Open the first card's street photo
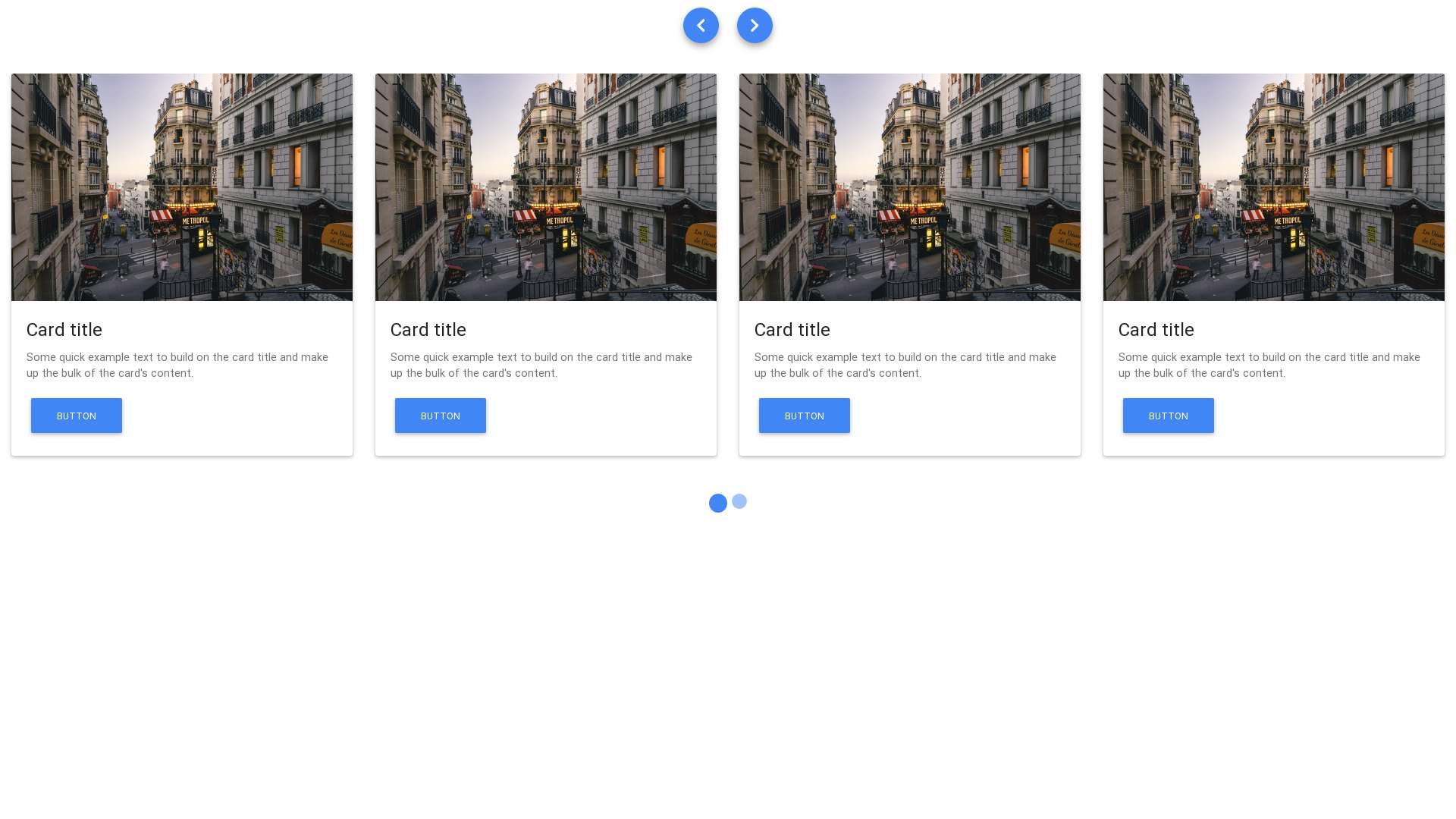The image size is (1456, 819). point(182,187)
